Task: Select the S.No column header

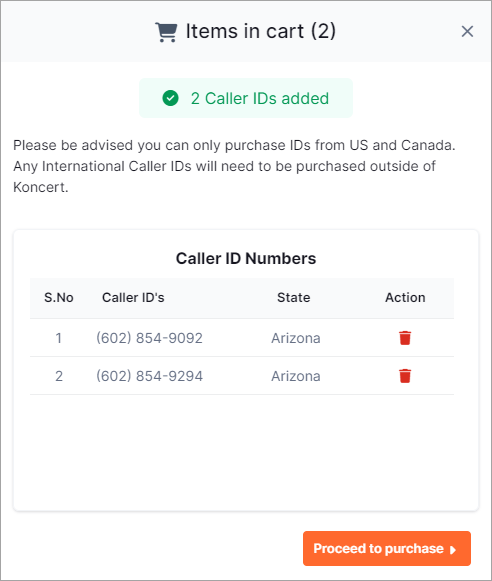Action: tap(59, 298)
